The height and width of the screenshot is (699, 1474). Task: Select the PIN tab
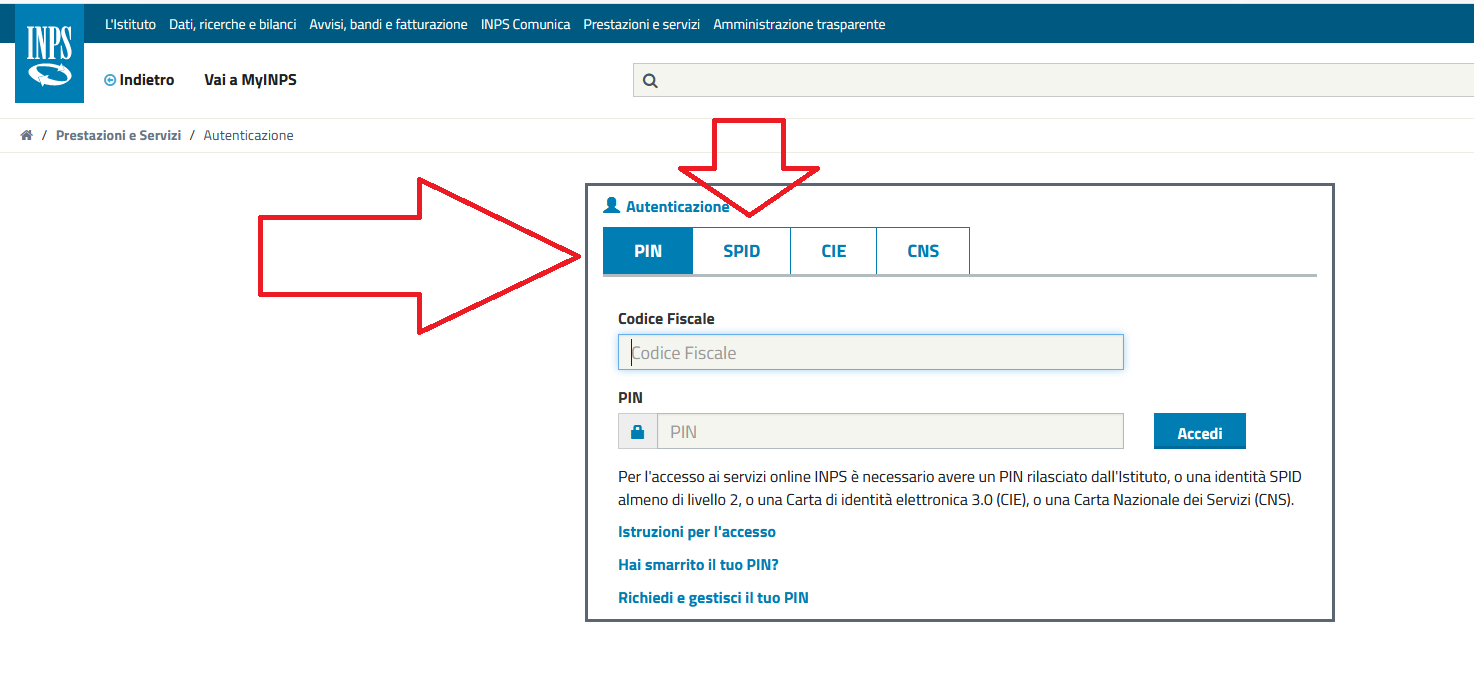(648, 251)
